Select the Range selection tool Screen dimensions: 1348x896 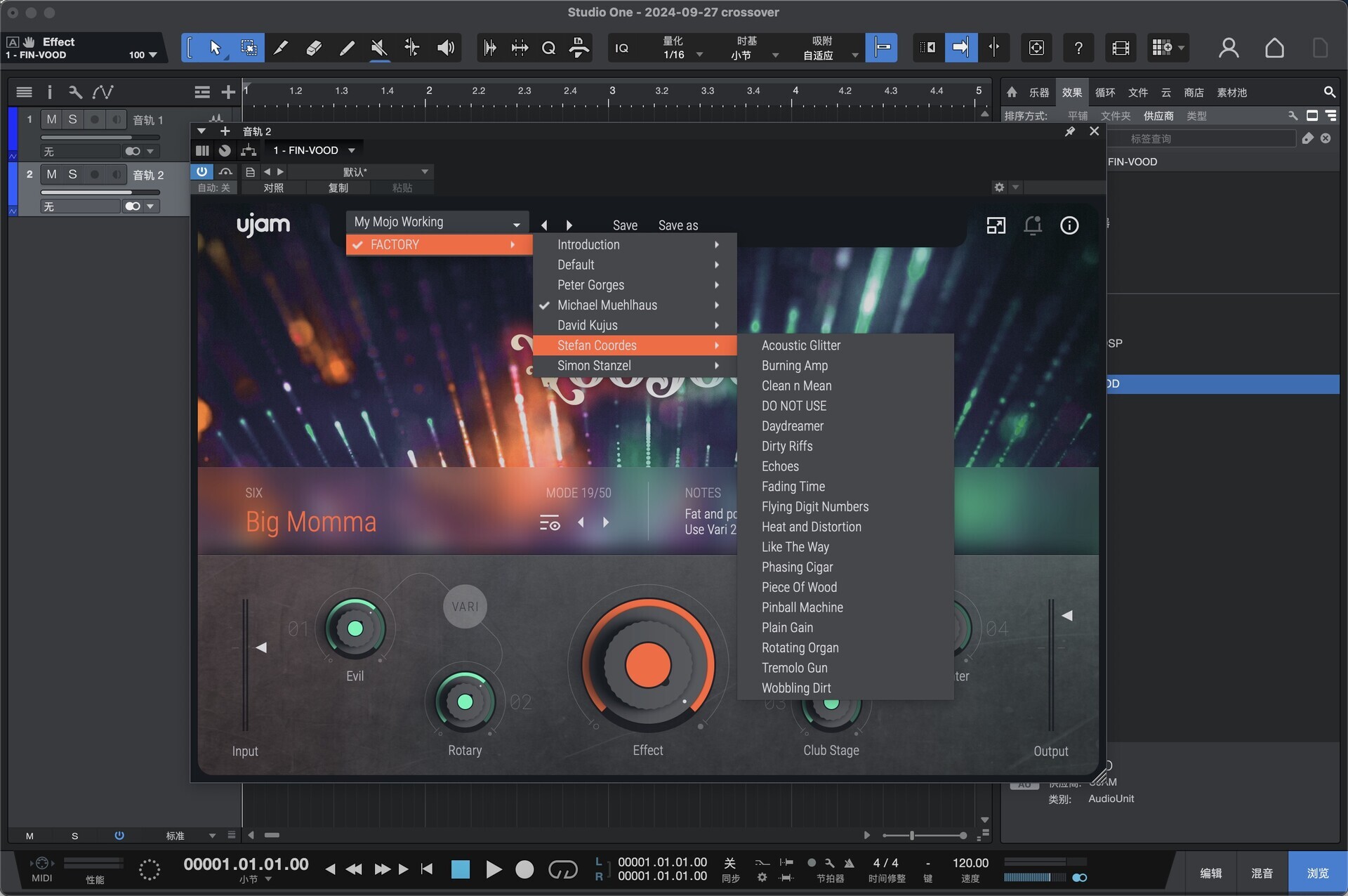click(249, 48)
